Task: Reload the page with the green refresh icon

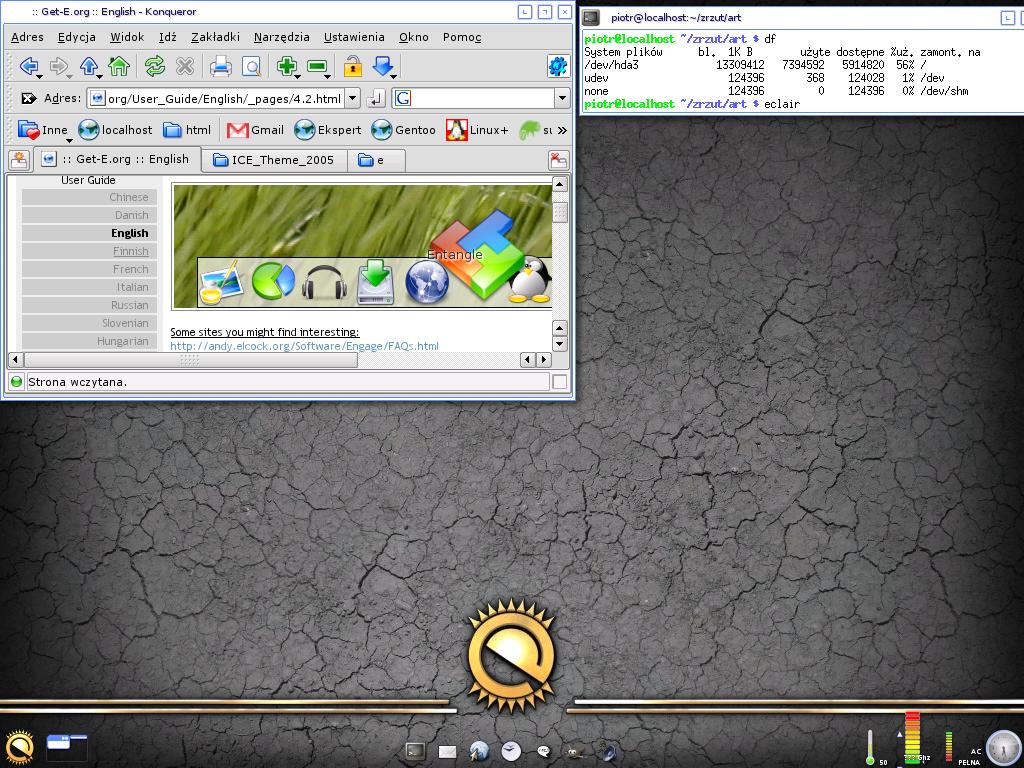Action: [154, 67]
